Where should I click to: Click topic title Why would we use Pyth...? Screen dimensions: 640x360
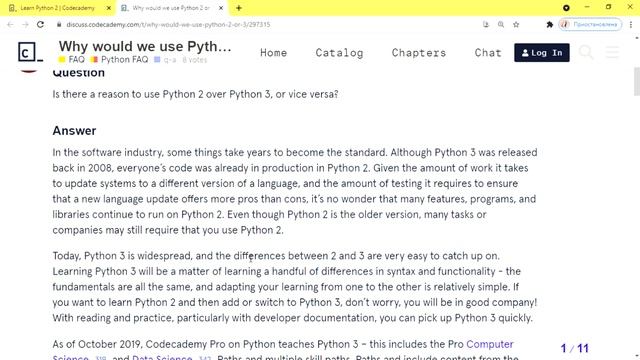(145, 46)
